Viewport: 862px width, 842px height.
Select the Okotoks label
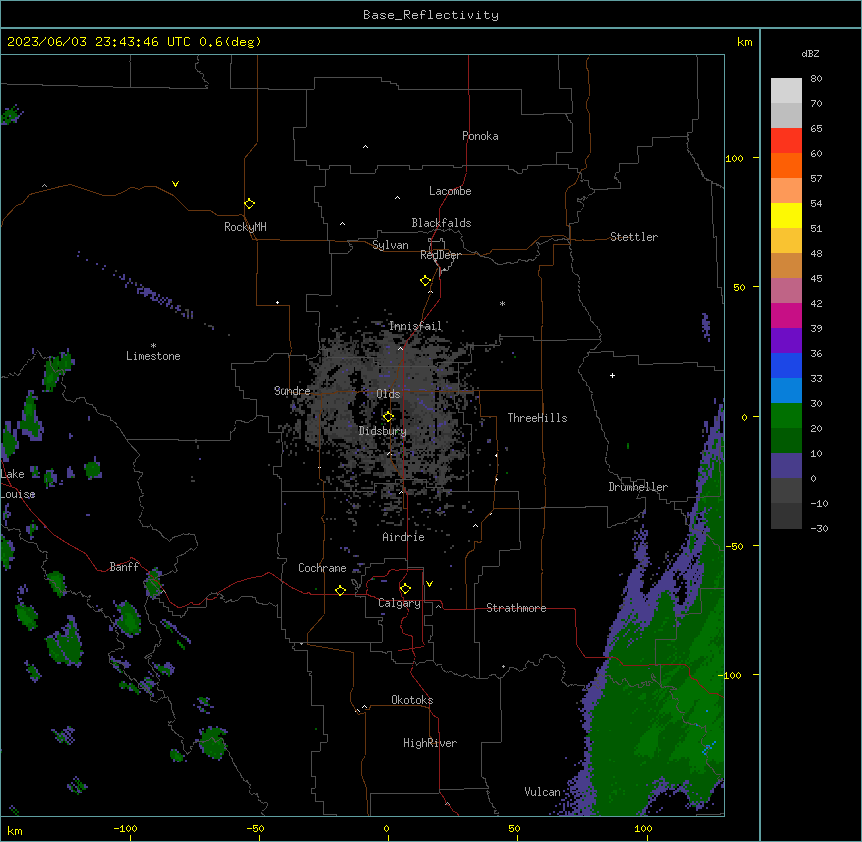click(x=412, y=700)
